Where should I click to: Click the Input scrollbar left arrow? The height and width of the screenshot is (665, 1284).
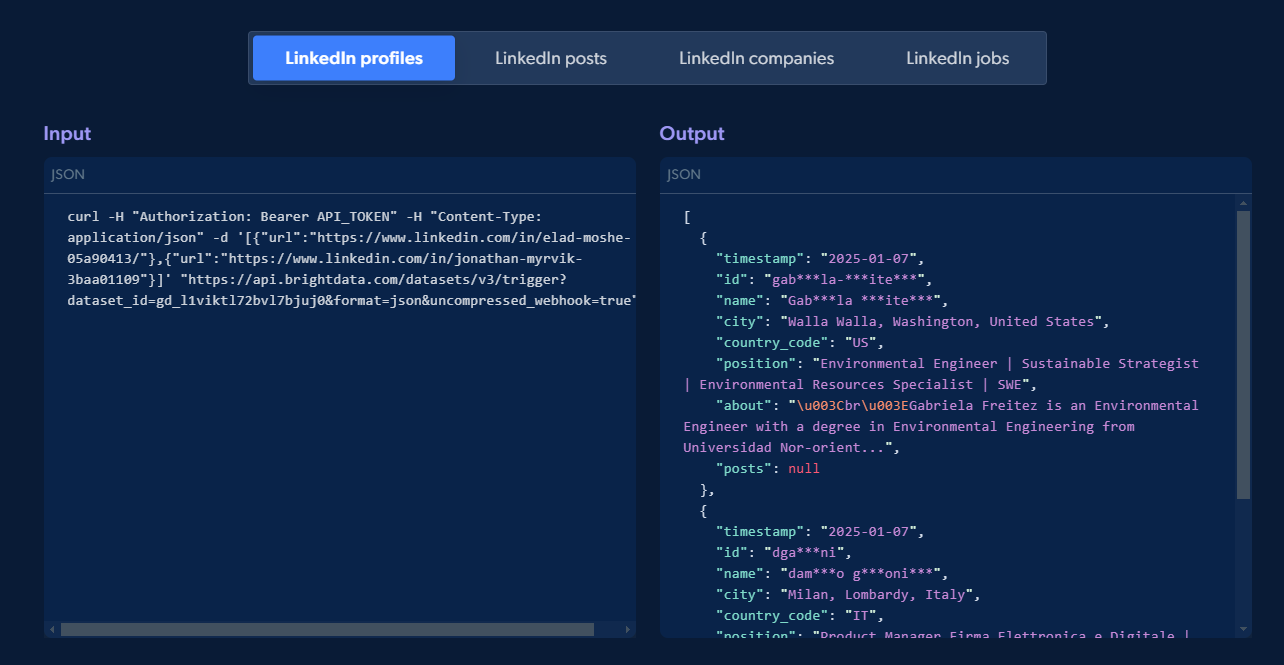click(51, 630)
